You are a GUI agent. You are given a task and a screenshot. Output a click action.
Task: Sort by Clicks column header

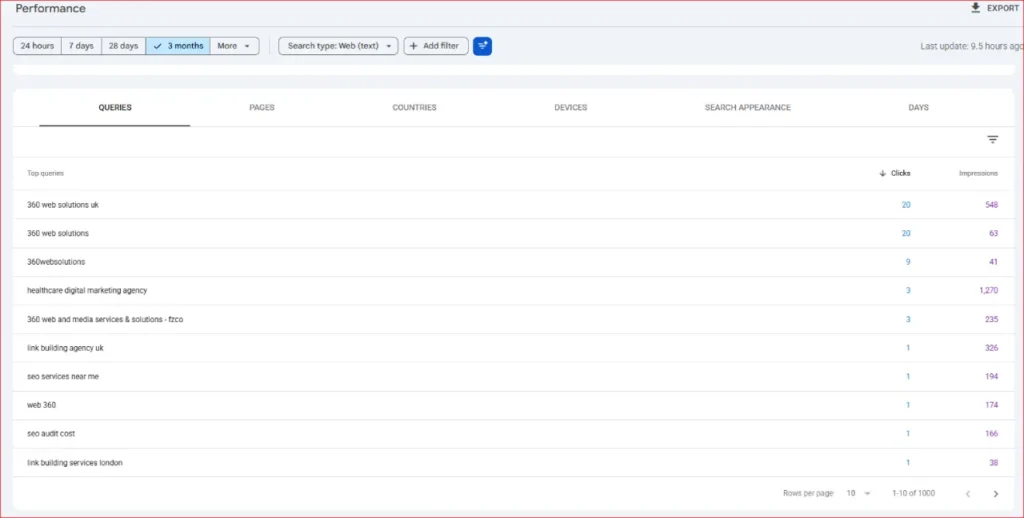[895, 173]
